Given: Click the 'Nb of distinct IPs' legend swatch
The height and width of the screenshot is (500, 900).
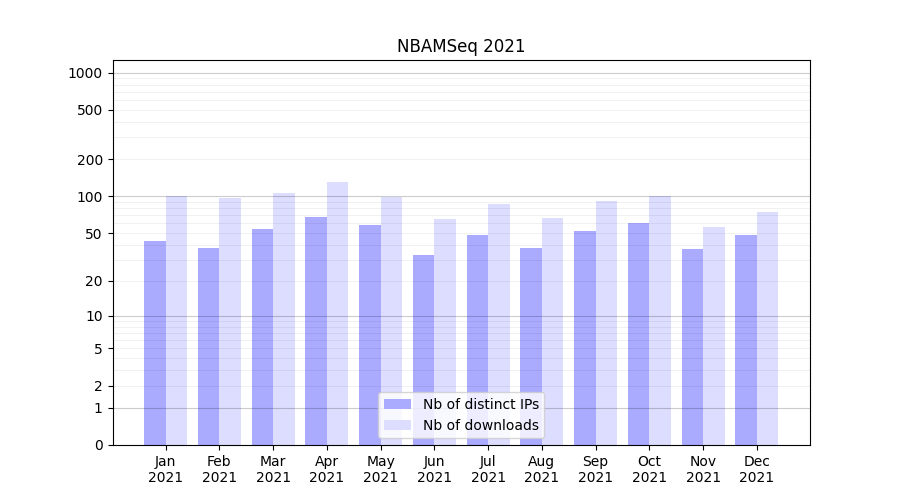Looking at the screenshot, I should coord(397,404).
